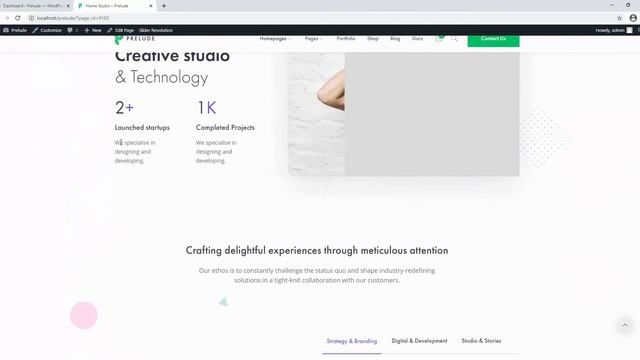Open the Shop navigation link
Screen dimensions: 640x360
coord(373,38)
